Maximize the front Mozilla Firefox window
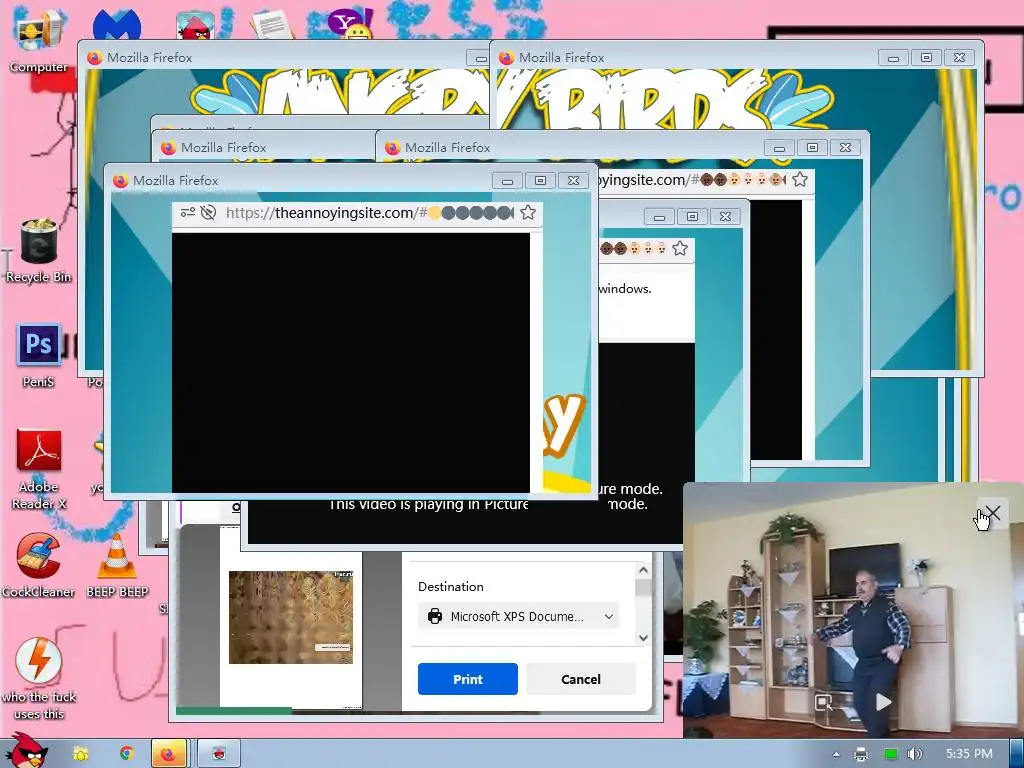 [x=540, y=180]
